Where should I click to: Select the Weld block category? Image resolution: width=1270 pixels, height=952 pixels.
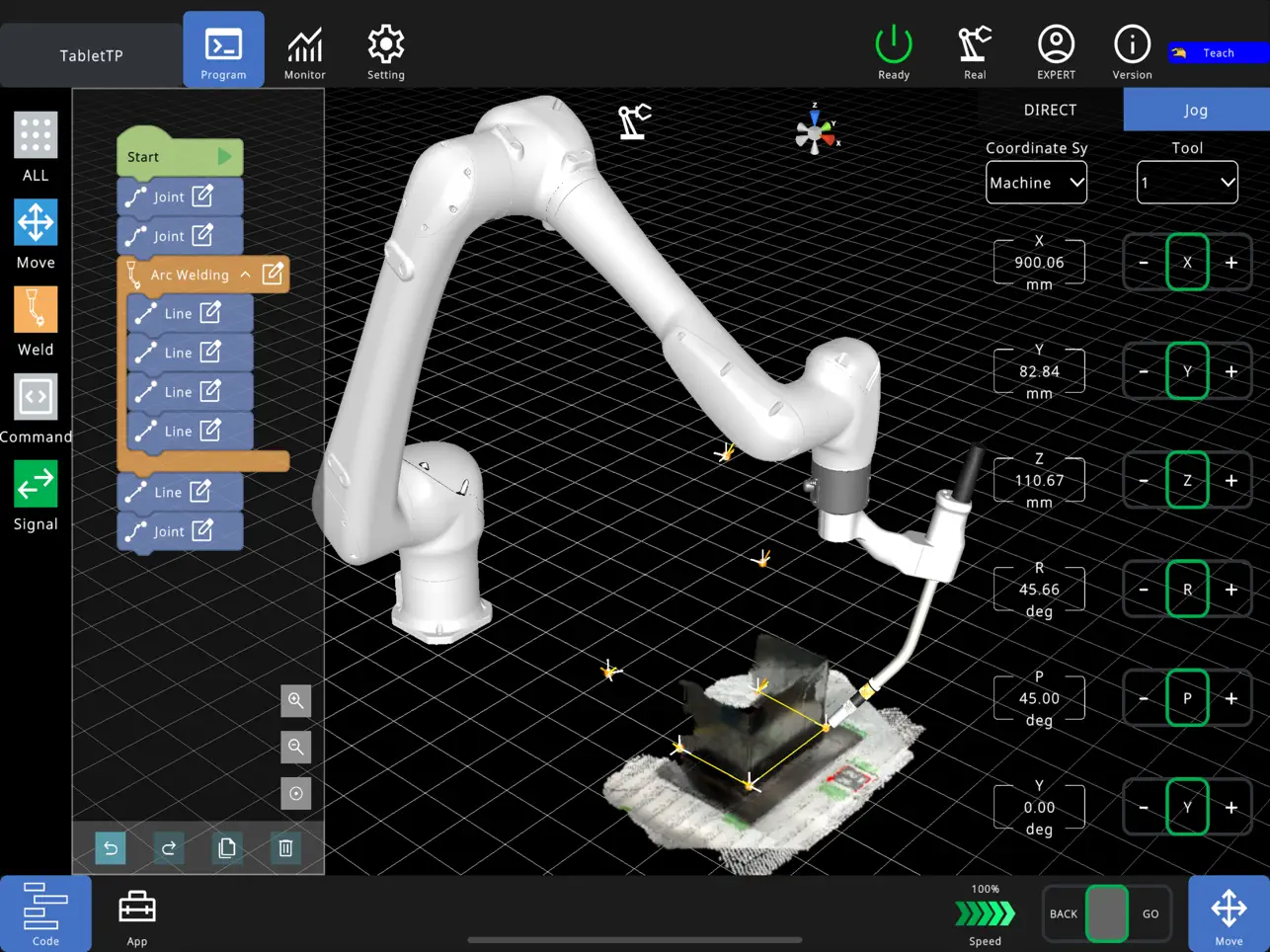click(x=36, y=322)
